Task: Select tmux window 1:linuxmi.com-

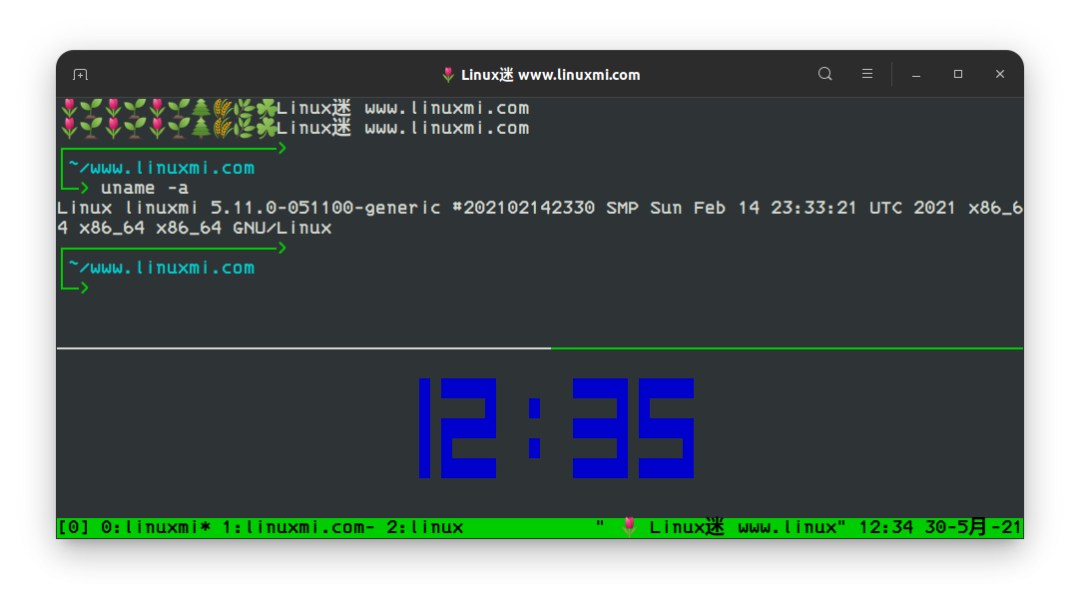Action: pos(298,527)
